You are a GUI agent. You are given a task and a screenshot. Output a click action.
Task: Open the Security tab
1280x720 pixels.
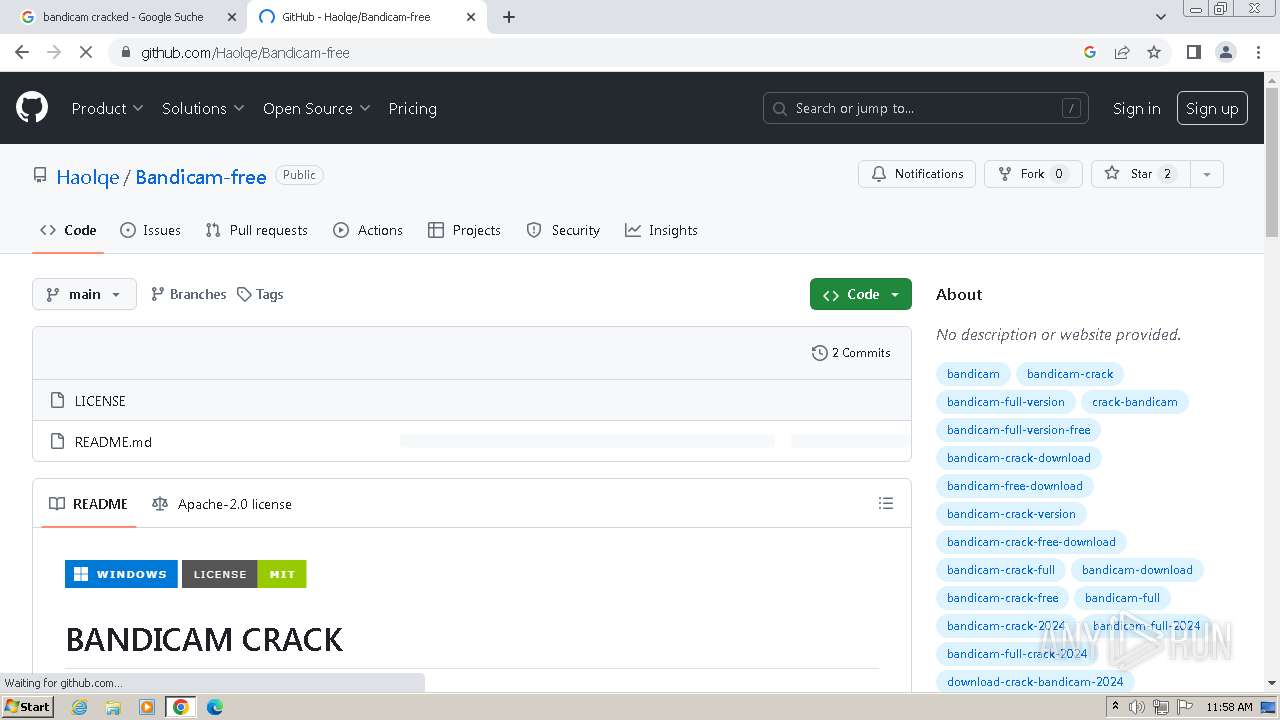tap(563, 230)
